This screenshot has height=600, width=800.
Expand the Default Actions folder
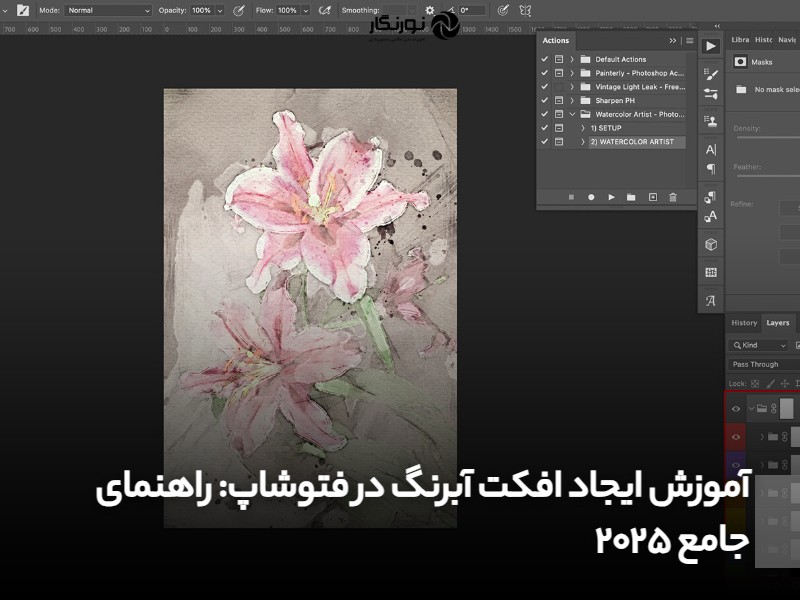[x=572, y=59]
